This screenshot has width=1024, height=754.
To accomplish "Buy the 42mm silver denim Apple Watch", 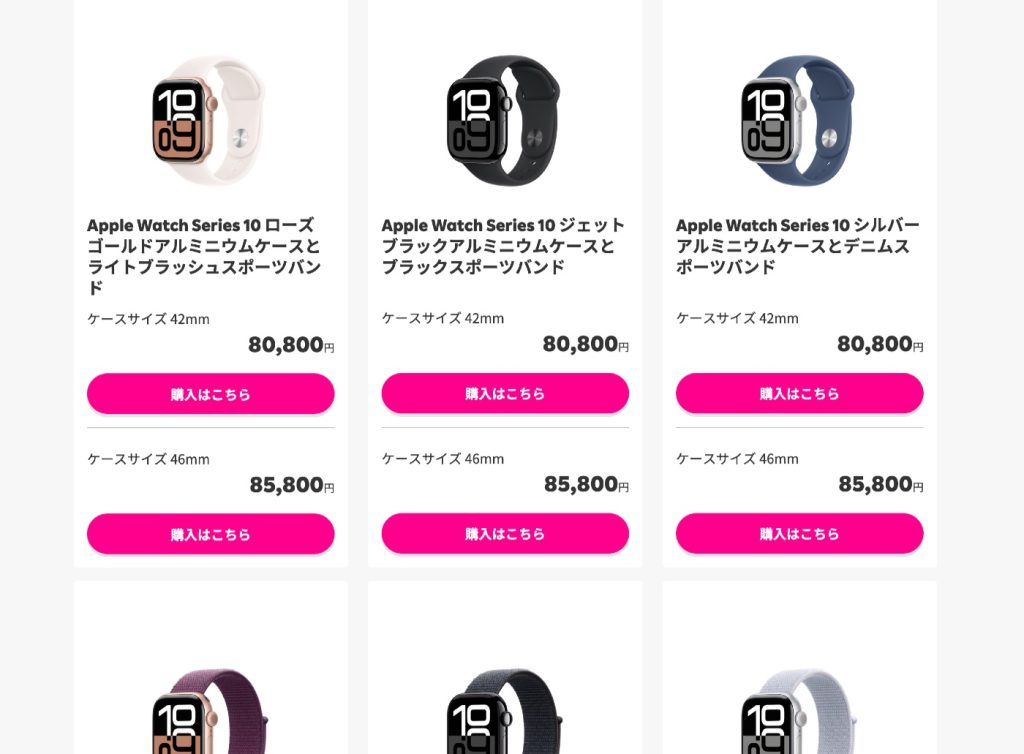I will point(799,393).
